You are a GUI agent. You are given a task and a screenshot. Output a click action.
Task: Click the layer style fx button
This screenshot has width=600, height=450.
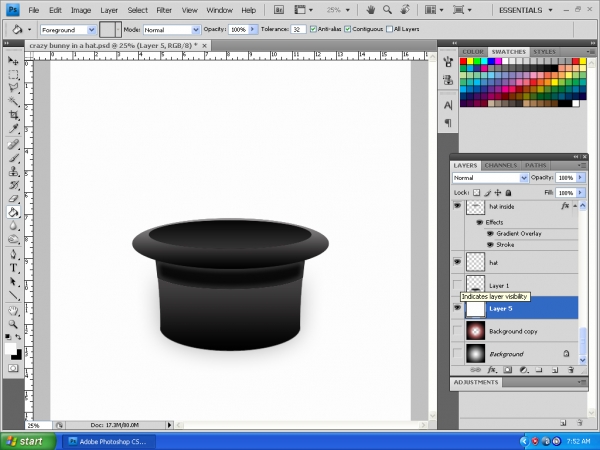coord(492,370)
